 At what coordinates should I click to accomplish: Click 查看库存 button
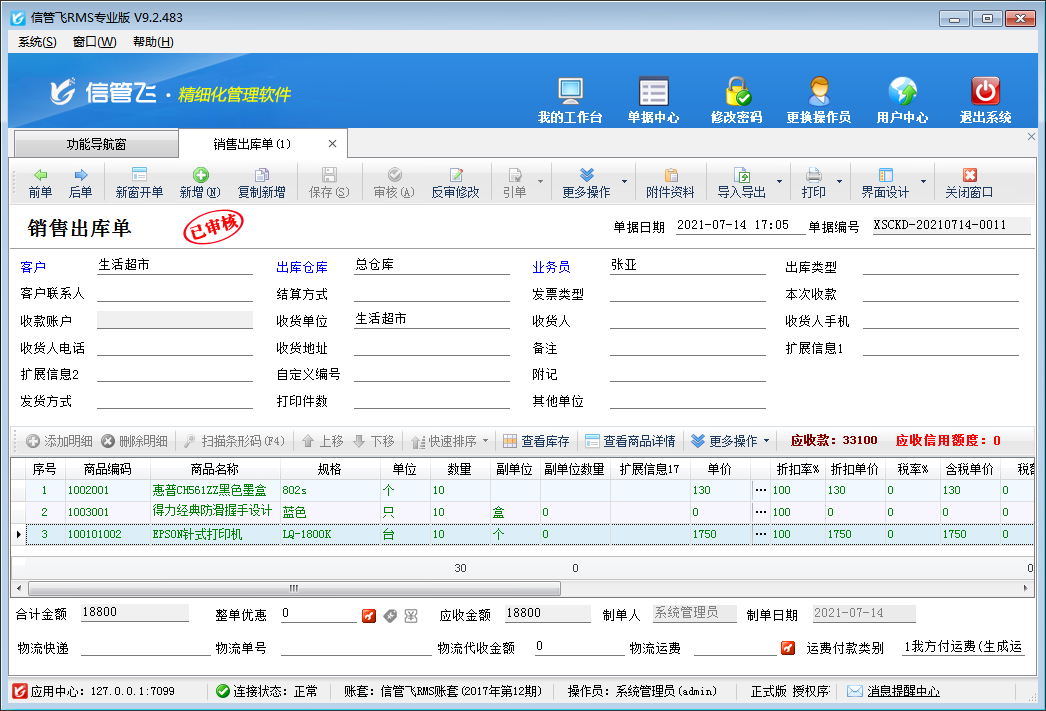(536, 441)
